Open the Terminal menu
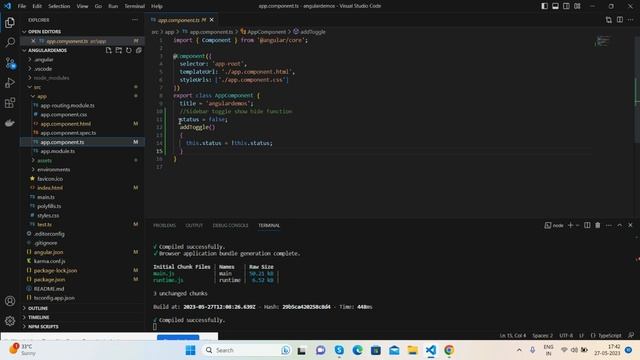640x360 pixels. 134,6
